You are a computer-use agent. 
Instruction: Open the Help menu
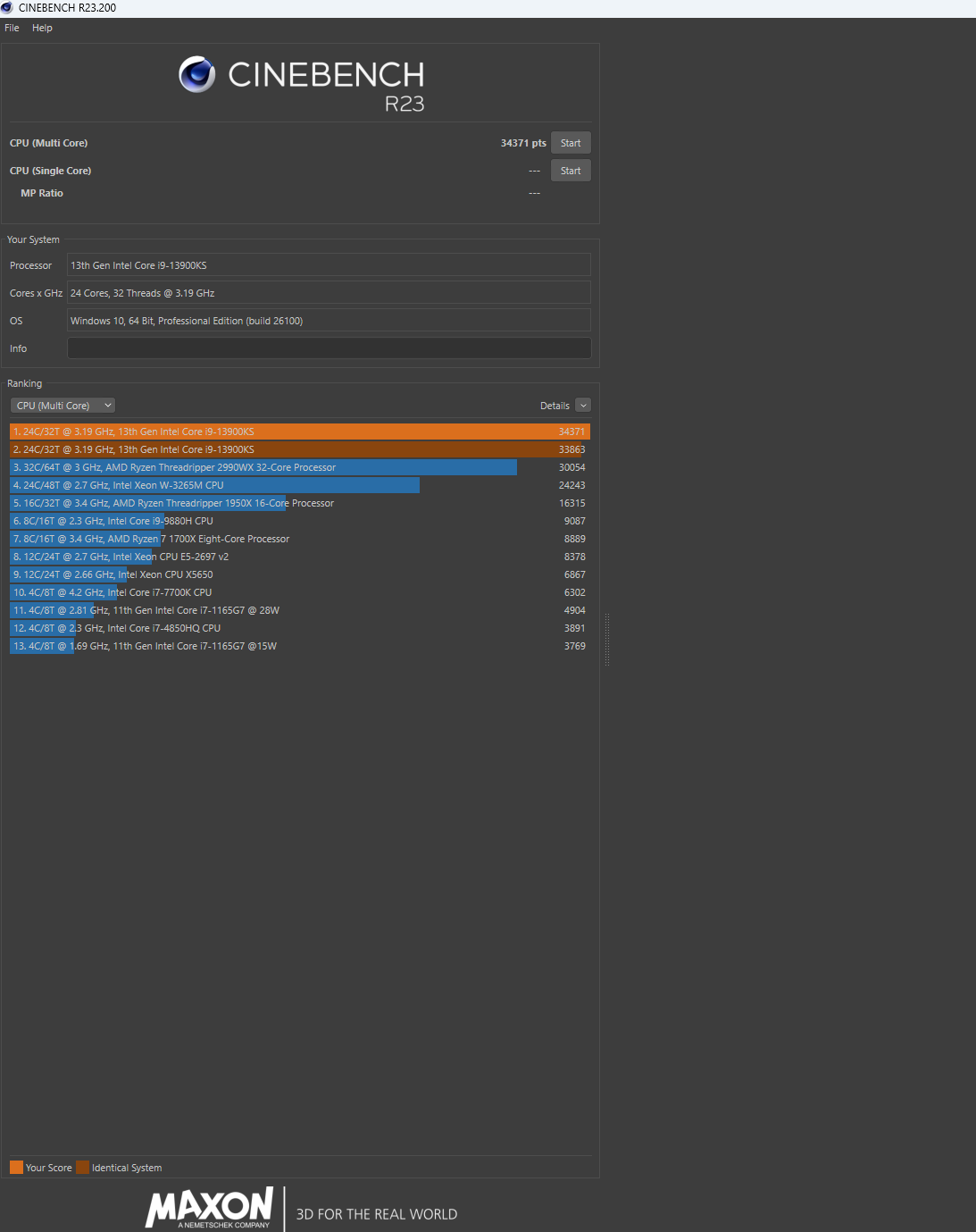(42, 28)
